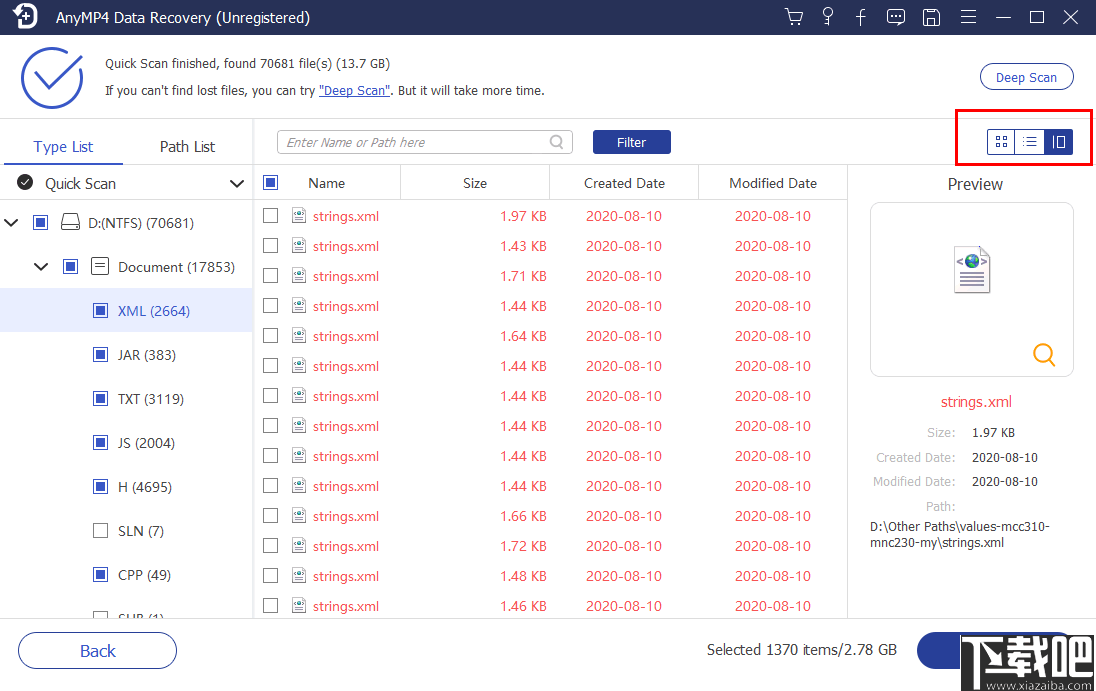
Task: Click the save scan result icon
Action: (x=931, y=17)
